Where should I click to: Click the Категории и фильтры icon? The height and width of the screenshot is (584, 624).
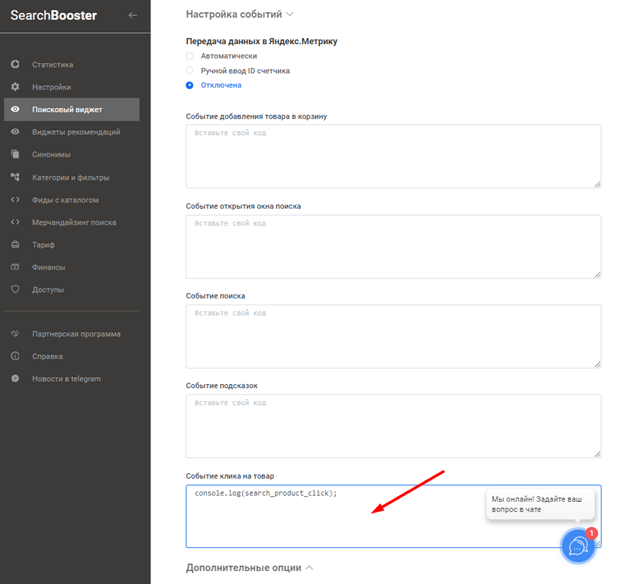coord(15,177)
